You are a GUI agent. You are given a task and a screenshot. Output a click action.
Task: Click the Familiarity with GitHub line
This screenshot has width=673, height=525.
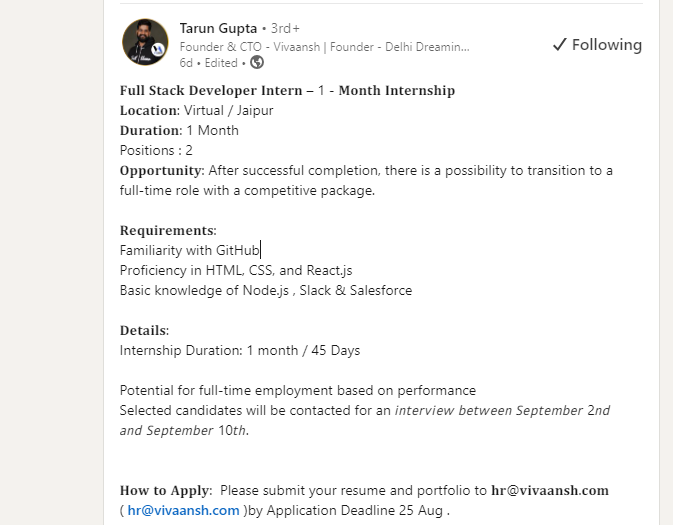tap(189, 251)
